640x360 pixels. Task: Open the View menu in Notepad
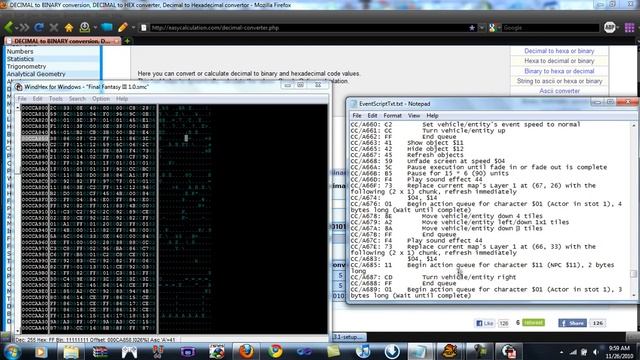(x=414, y=116)
